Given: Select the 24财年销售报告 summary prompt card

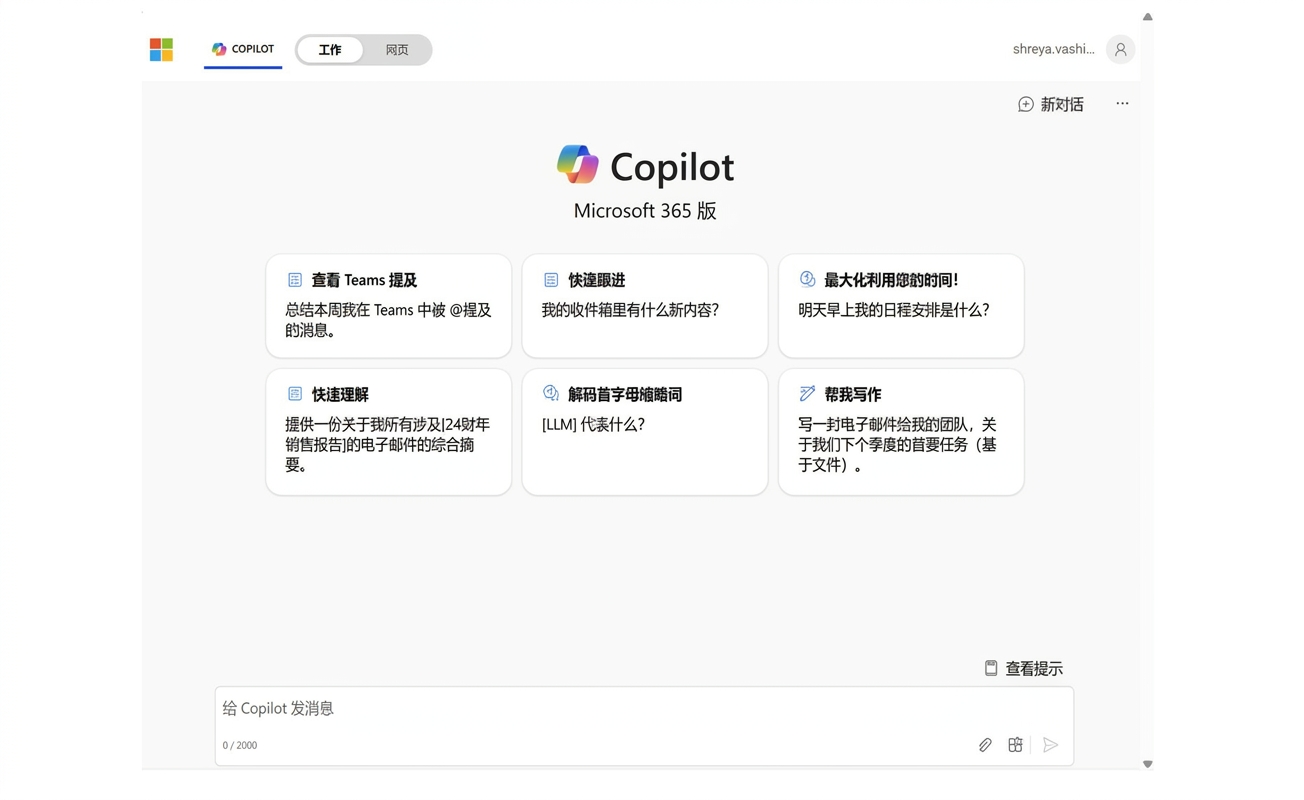Looking at the screenshot, I should (x=389, y=432).
